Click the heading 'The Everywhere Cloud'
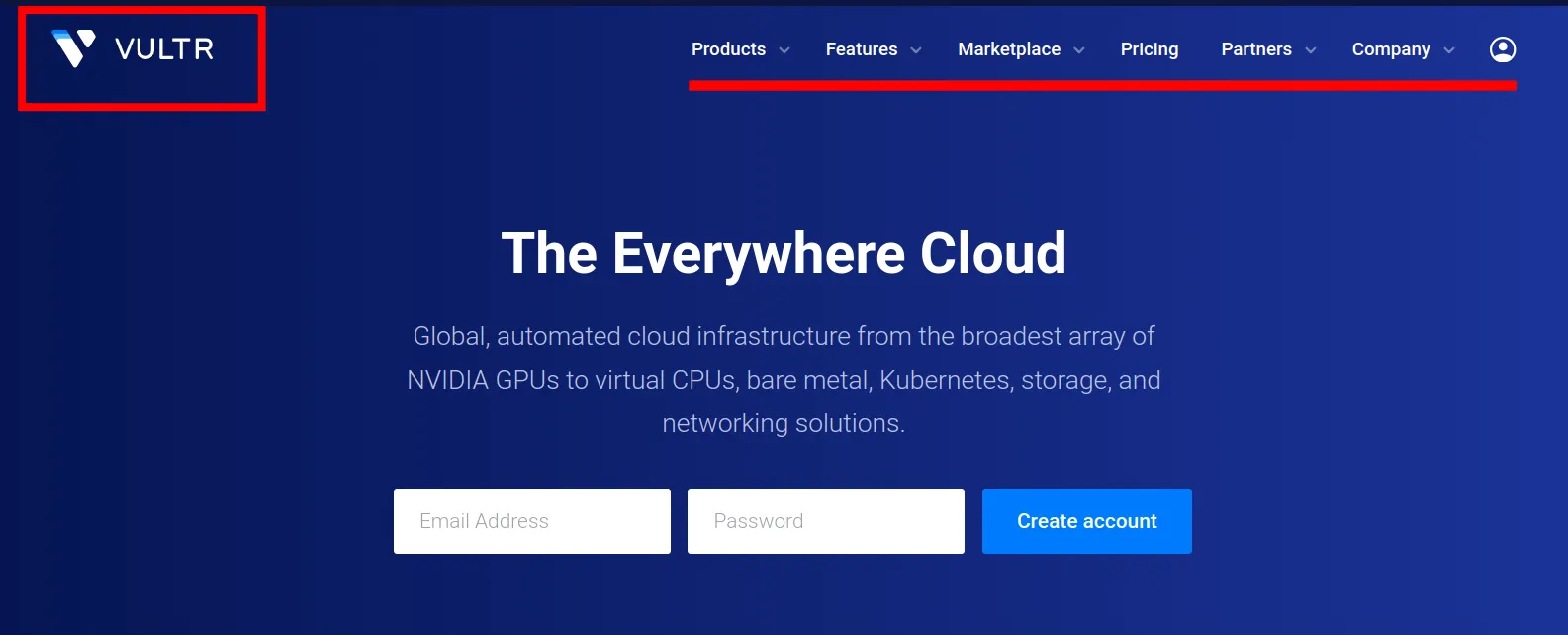The image size is (1568, 635). (784, 253)
